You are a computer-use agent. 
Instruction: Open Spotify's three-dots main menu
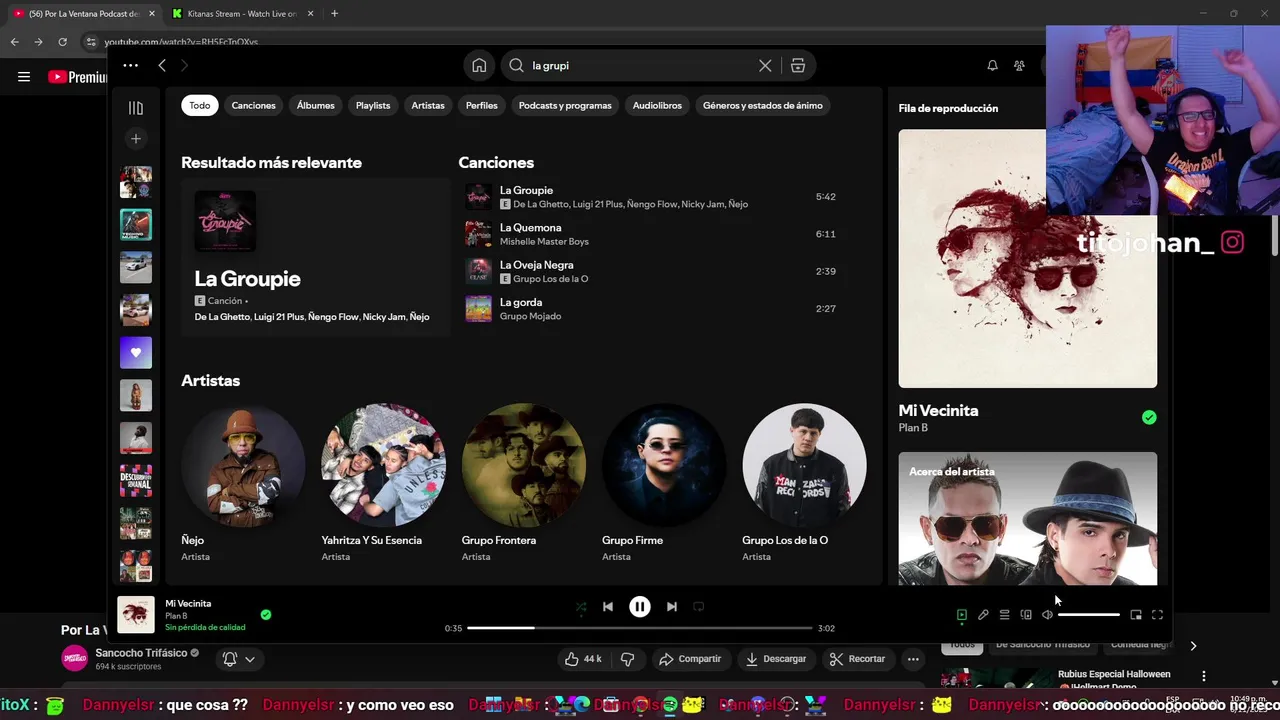point(130,65)
